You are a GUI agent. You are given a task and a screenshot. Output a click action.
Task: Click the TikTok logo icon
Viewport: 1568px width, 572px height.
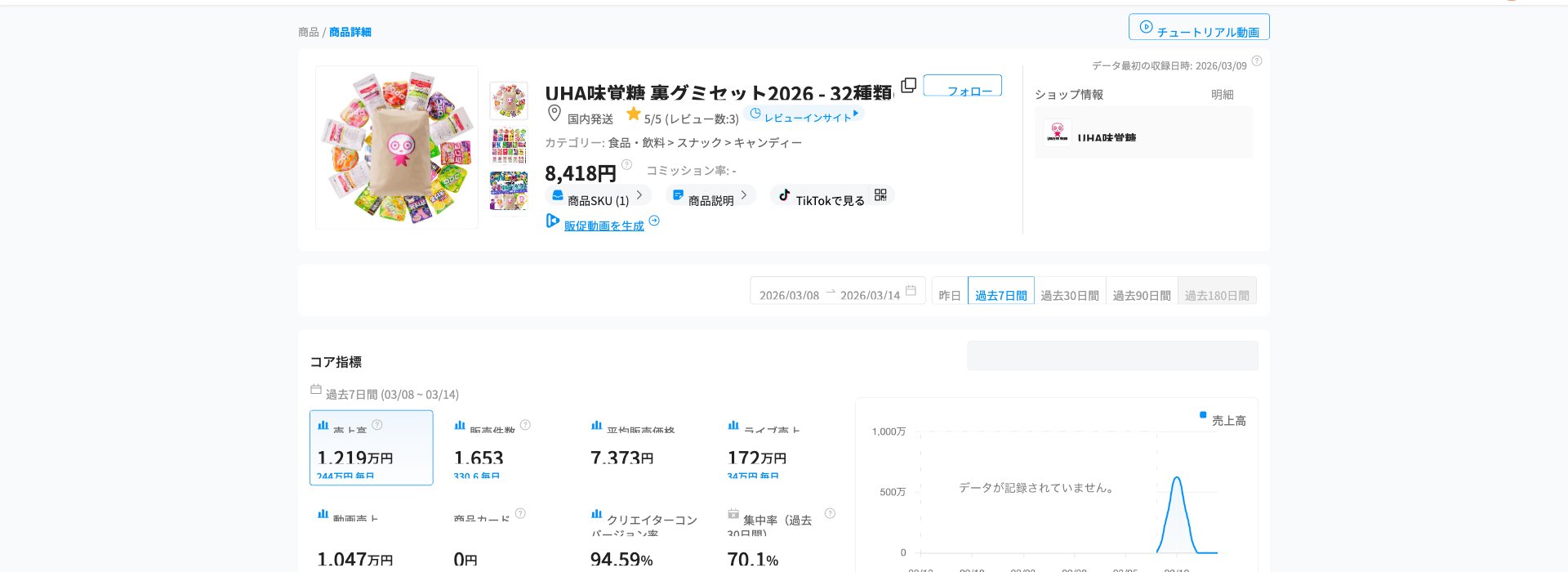(x=784, y=195)
